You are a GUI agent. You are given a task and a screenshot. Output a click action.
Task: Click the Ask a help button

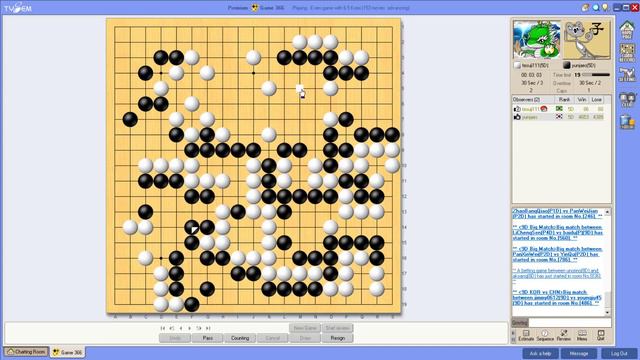click(x=540, y=353)
